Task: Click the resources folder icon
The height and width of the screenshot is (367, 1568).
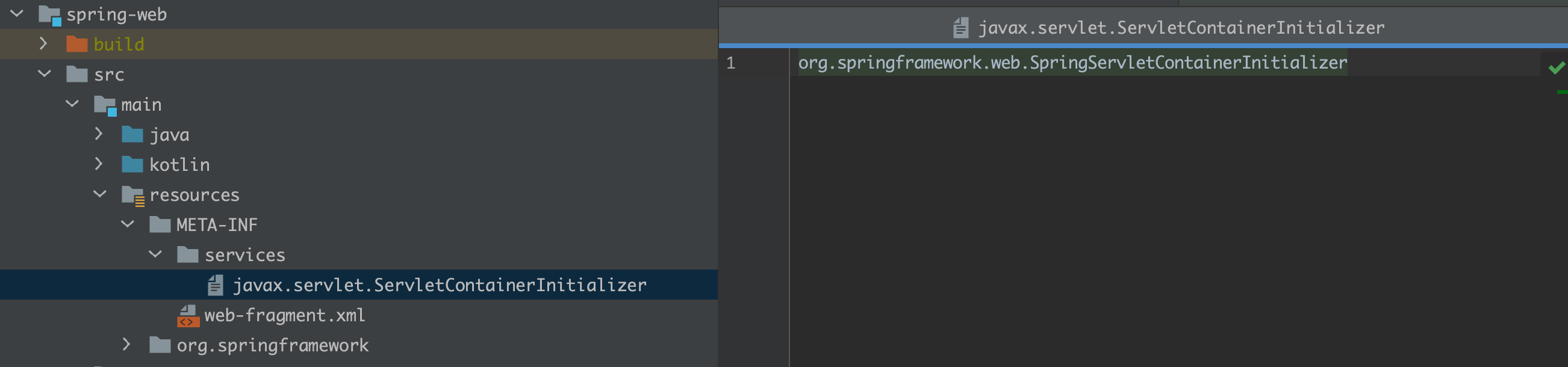Action: [x=132, y=196]
